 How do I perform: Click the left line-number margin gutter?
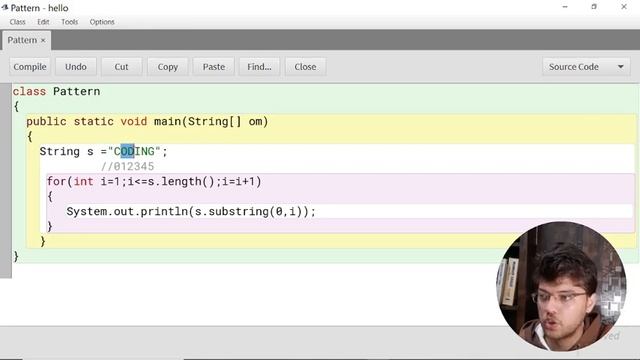pyautogui.click(x=6, y=181)
